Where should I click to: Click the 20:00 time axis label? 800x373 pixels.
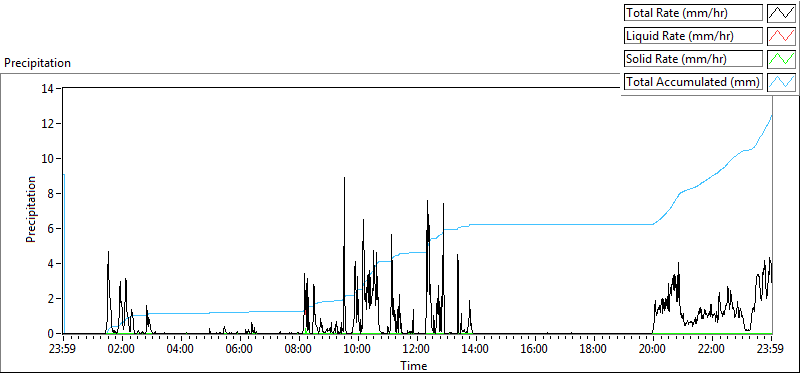pos(653,350)
